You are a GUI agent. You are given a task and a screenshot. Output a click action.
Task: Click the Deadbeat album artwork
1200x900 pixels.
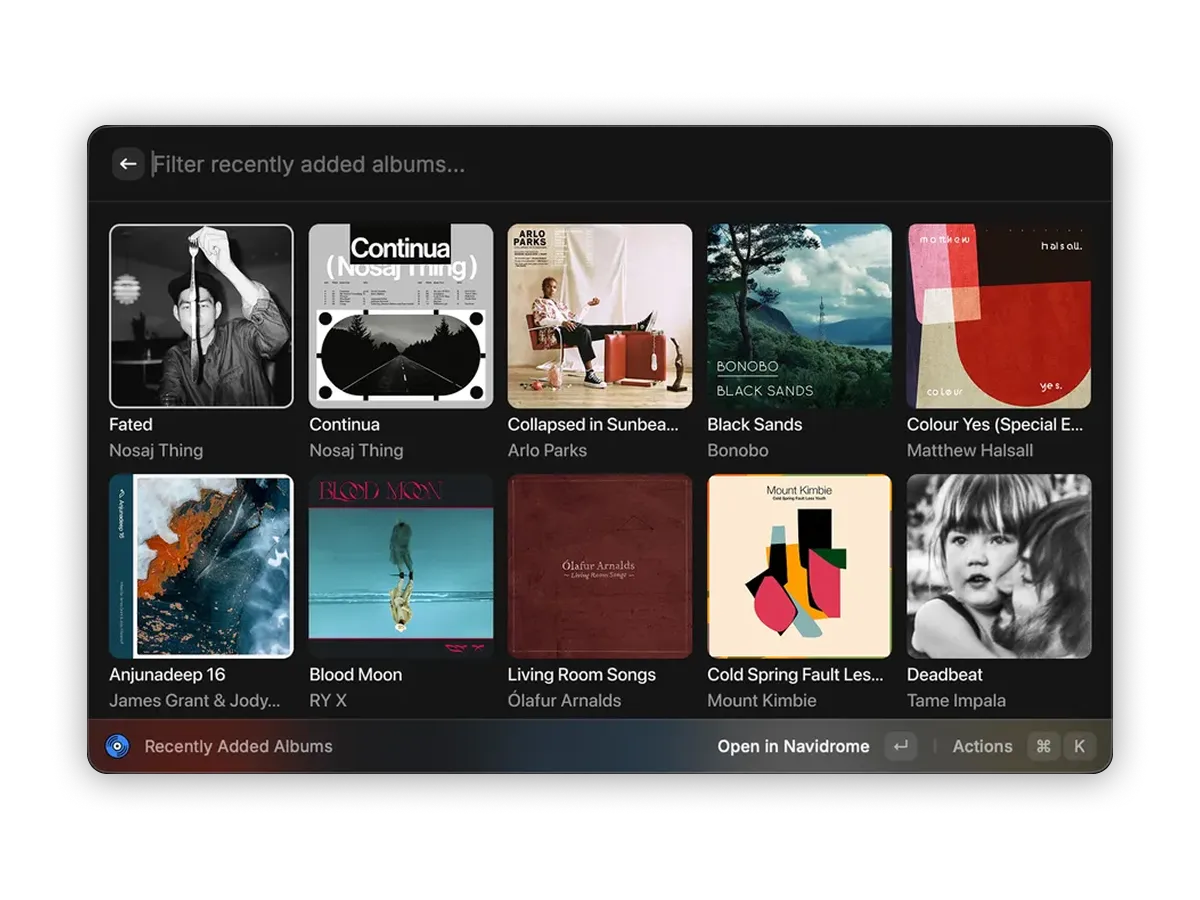point(998,565)
